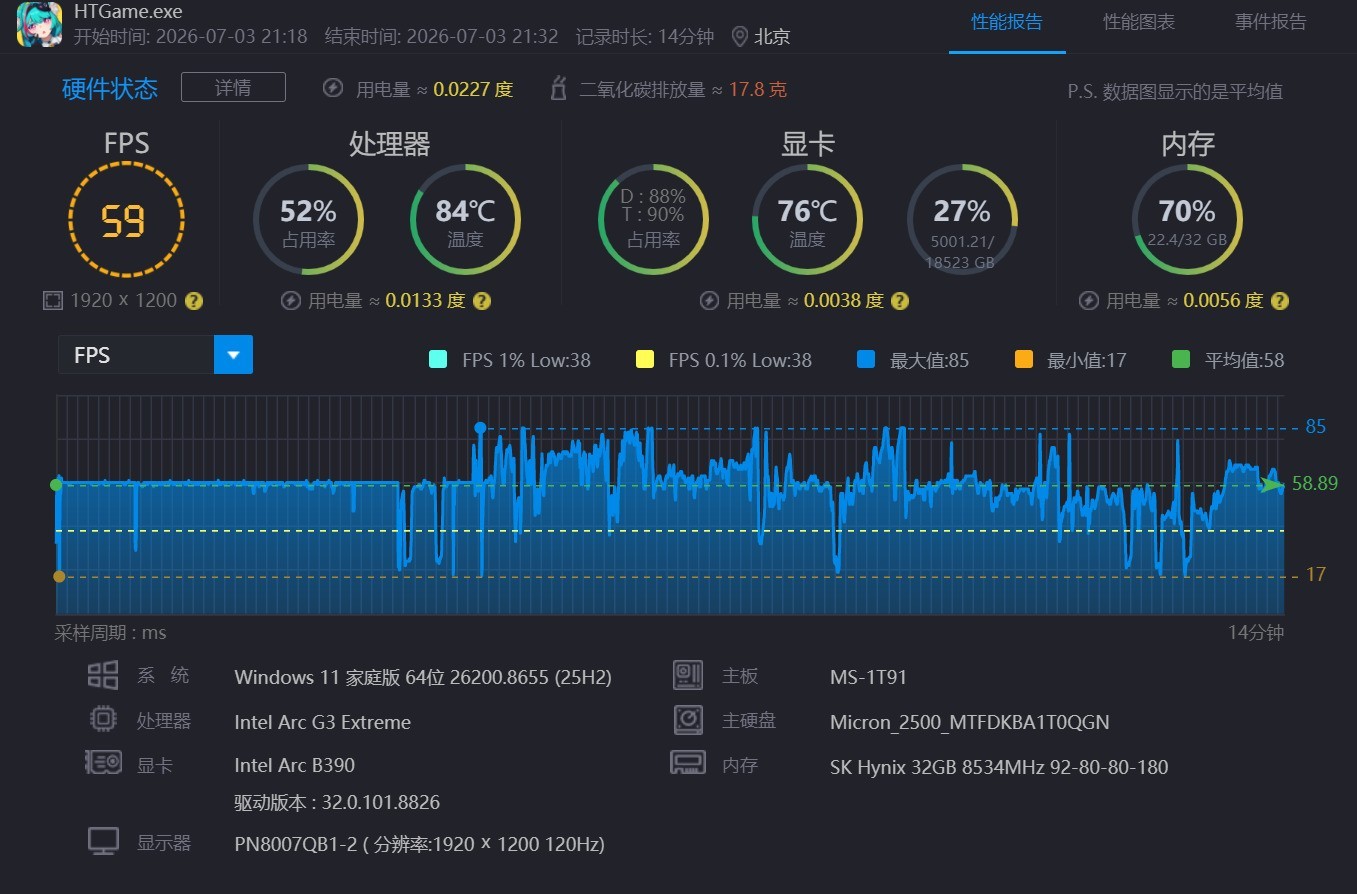Click help icon beside GPU power 0.0038 度
Screen dimensions: 1357x894
click(900, 300)
